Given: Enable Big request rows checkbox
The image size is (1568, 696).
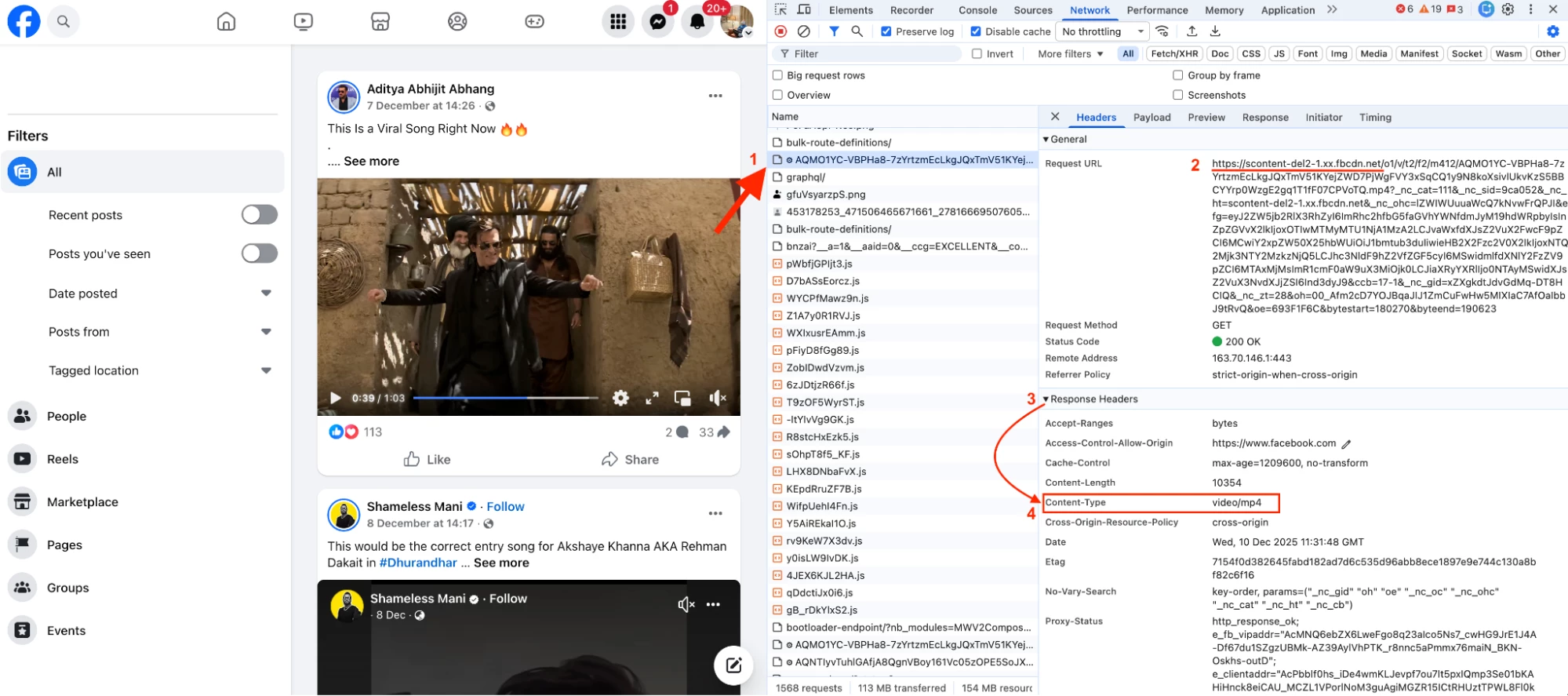Looking at the screenshot, I should 777,75.
